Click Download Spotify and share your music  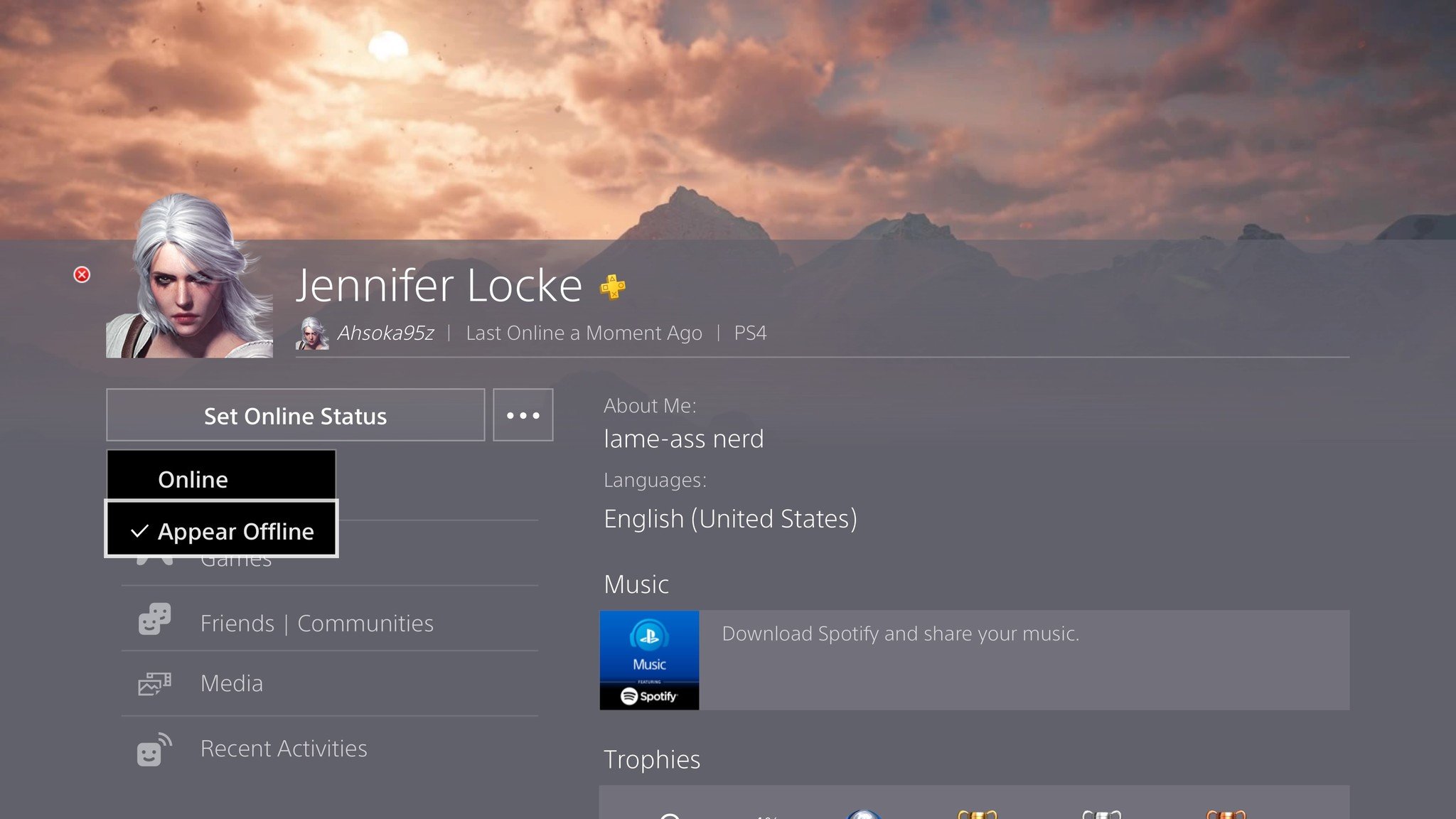click(x=901, y=633)
